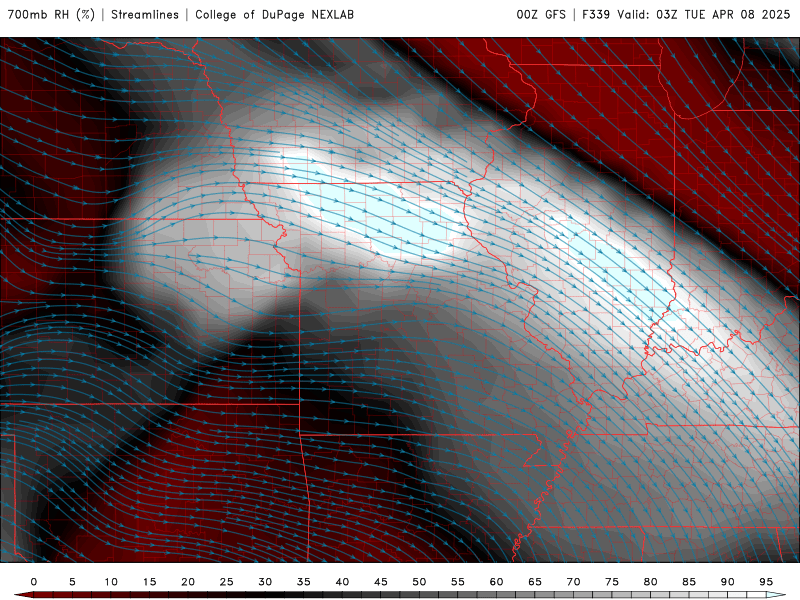
Task: Click the colorbar label "85"
Action: click(689, 582)
